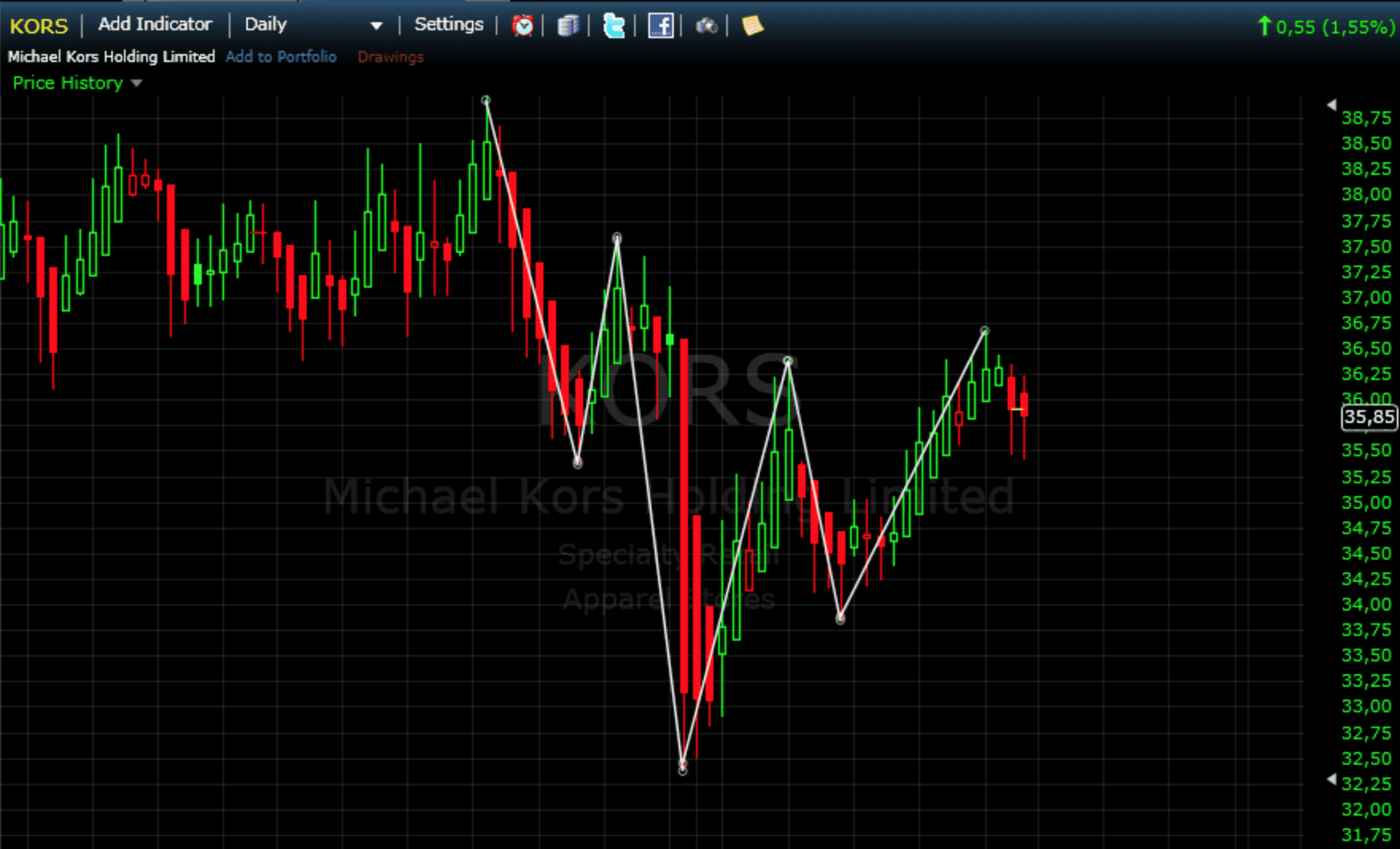The image size is (1400, 849).
Task: Select the trendline anchor at the 38,75 peak
Action: pos(486,100)
